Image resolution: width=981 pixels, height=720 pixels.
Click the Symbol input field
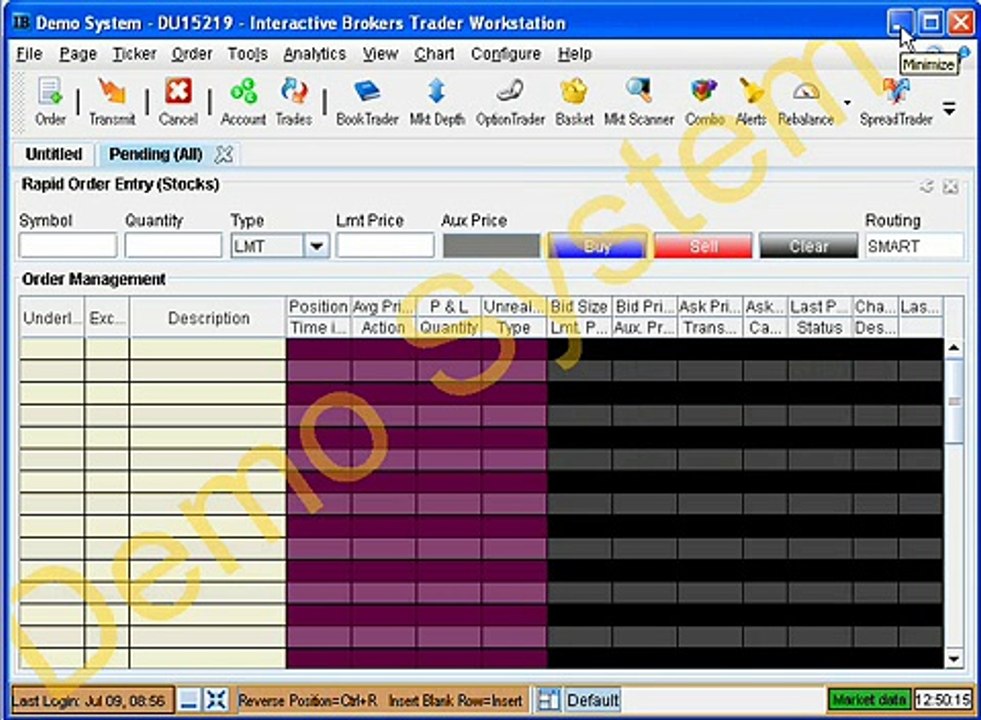pyautogui.click(x=68, y=246)
